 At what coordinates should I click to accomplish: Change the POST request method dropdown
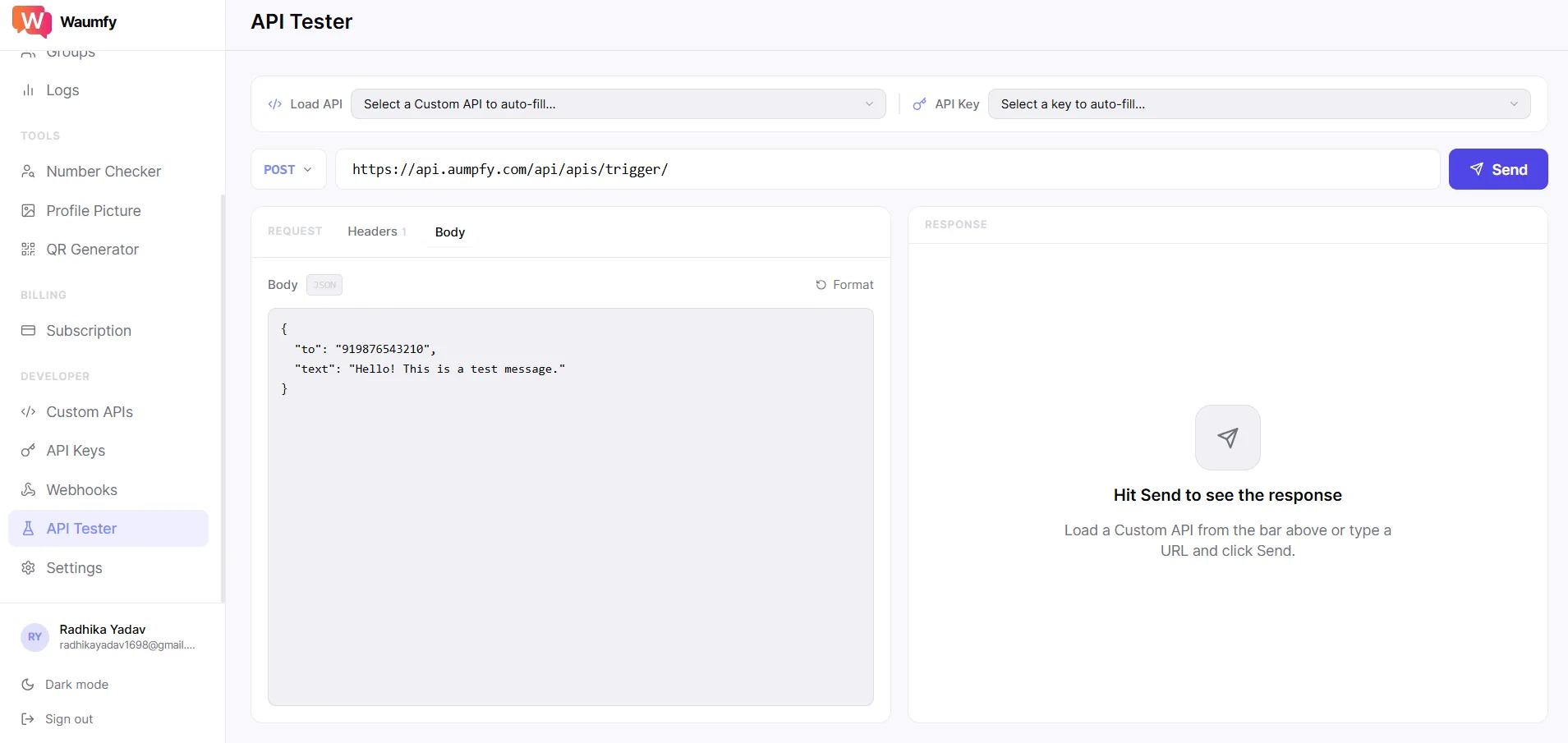[x=287, y=170]
